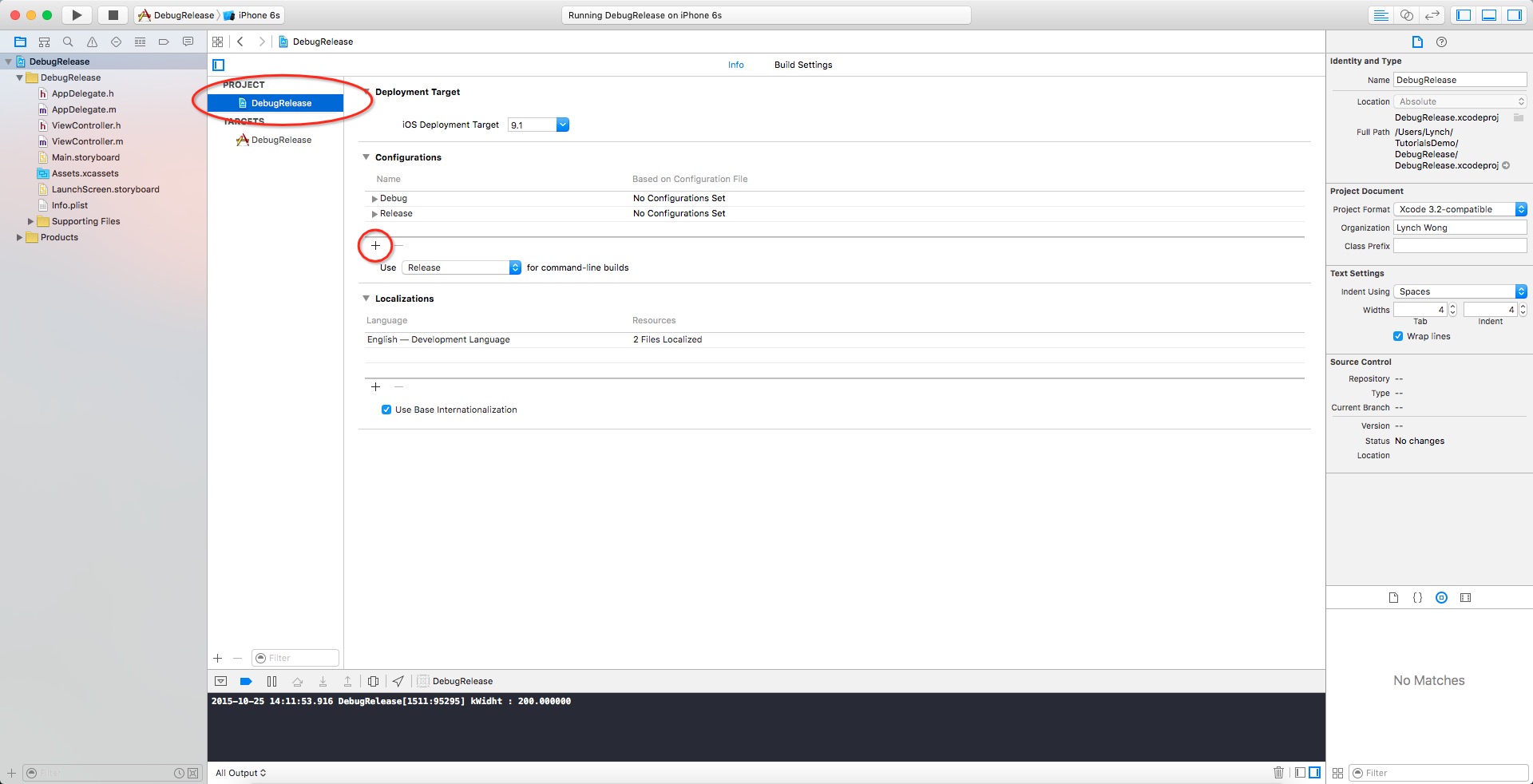Add a new configuration with plus button
The width and height of the screenshot is (1533, 784).
pyautogui.click(x=375, y=245)
